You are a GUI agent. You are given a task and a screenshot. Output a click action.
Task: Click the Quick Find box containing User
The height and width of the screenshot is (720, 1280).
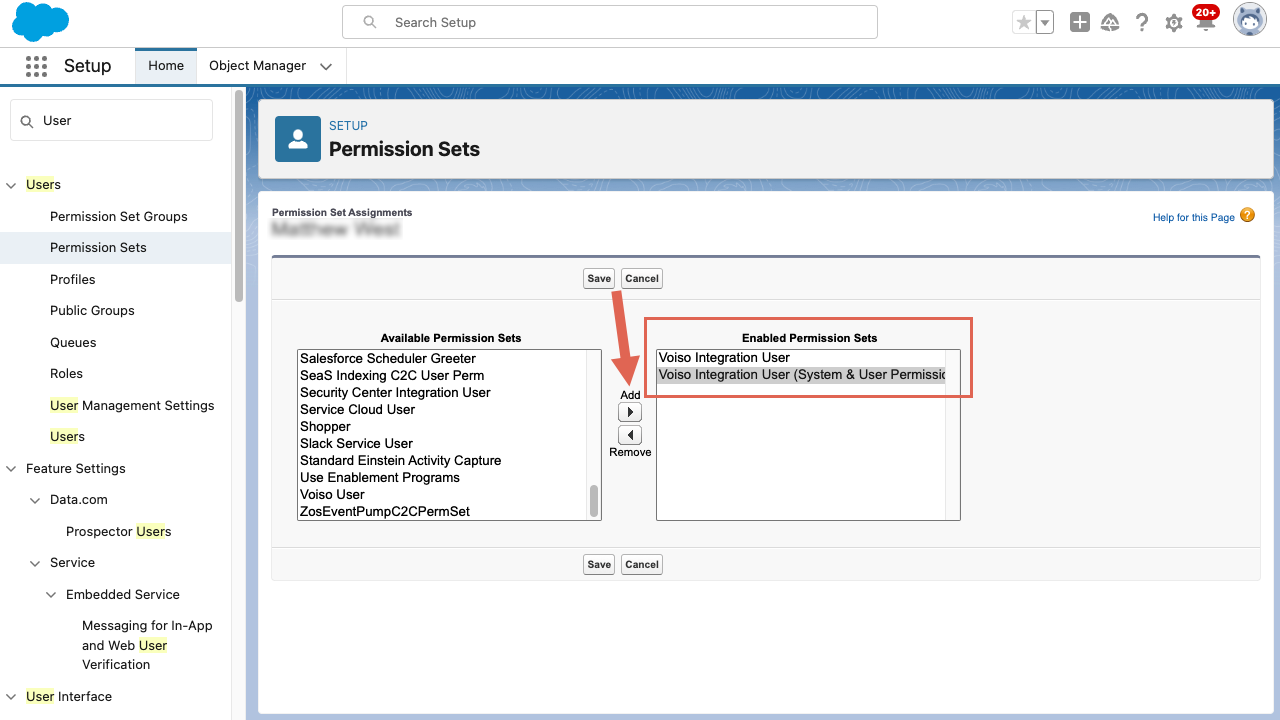[111, 120]
